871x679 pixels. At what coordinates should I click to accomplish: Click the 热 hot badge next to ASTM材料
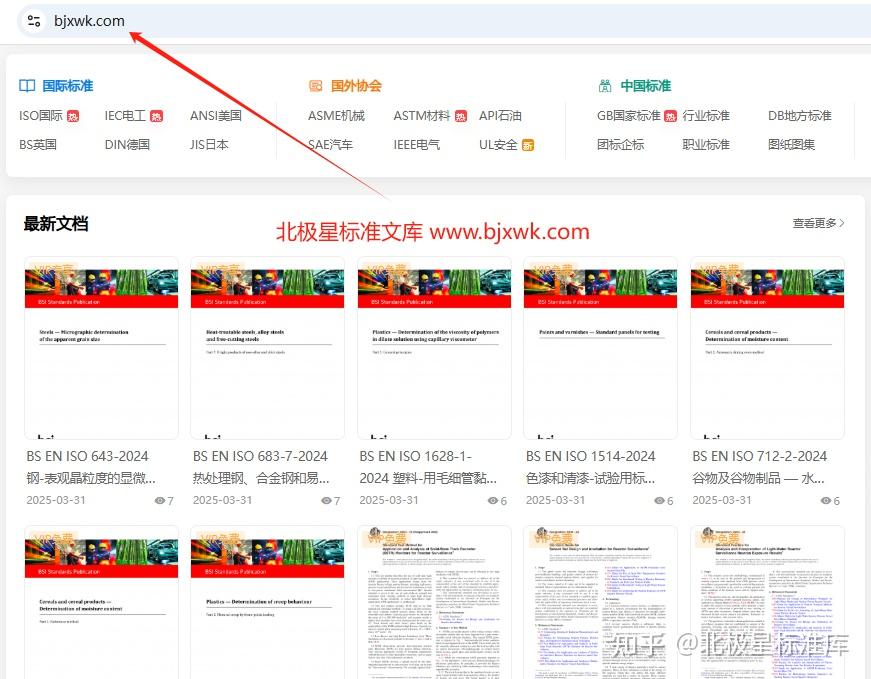coord(460,116)
